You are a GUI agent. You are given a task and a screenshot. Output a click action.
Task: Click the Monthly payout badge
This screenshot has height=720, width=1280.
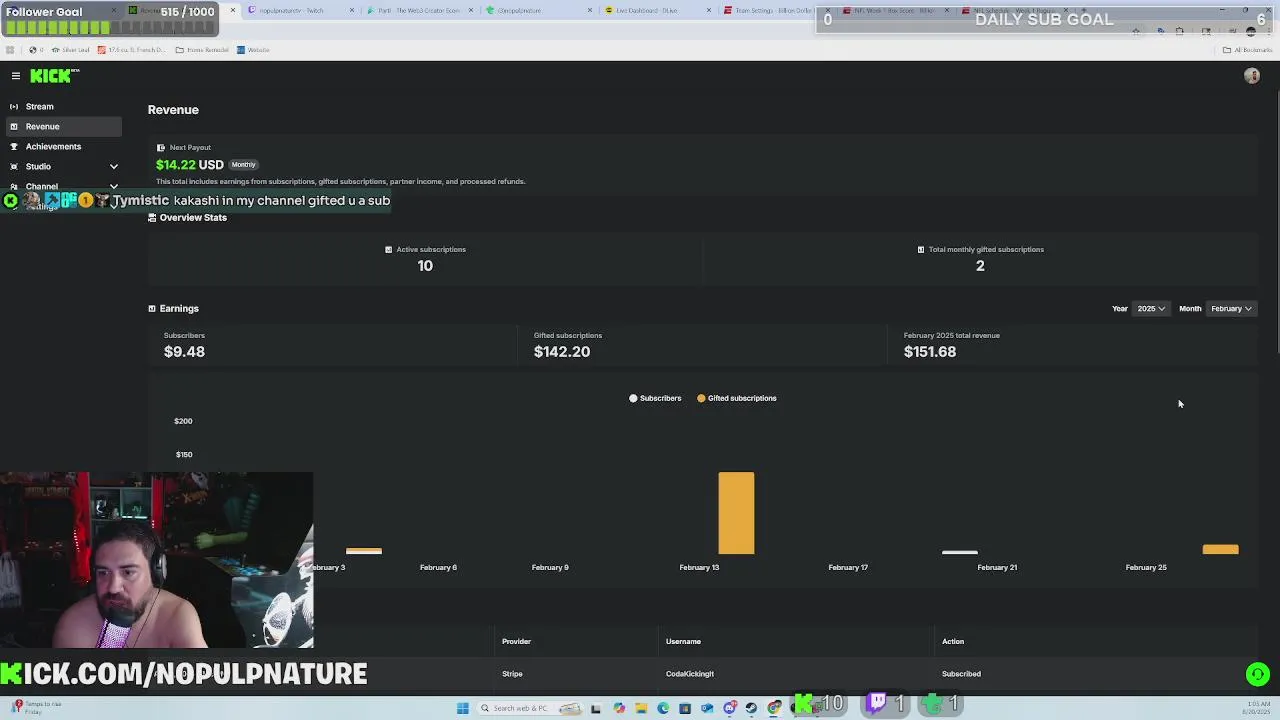tap(243, 165)
